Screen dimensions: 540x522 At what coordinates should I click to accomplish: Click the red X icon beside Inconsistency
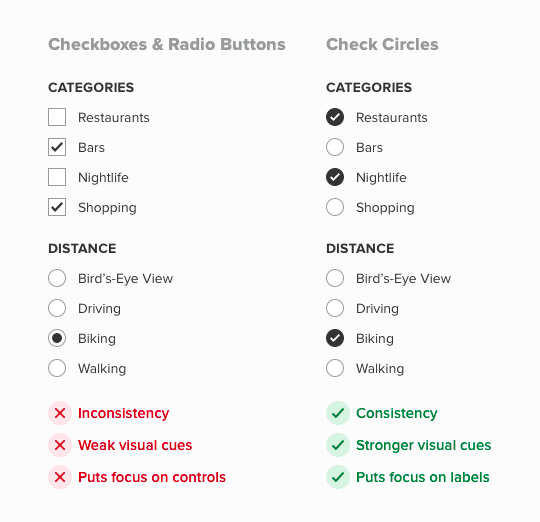(60, 413)
